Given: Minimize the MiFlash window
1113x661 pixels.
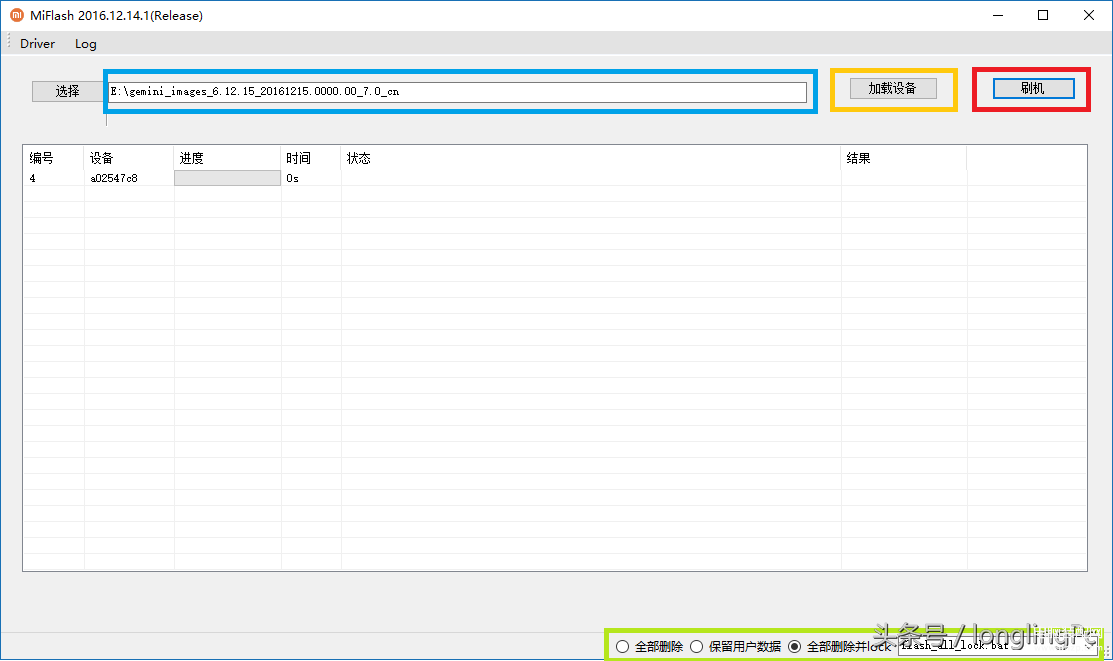Looking at the screenshot, I should [x=998, y=15].
